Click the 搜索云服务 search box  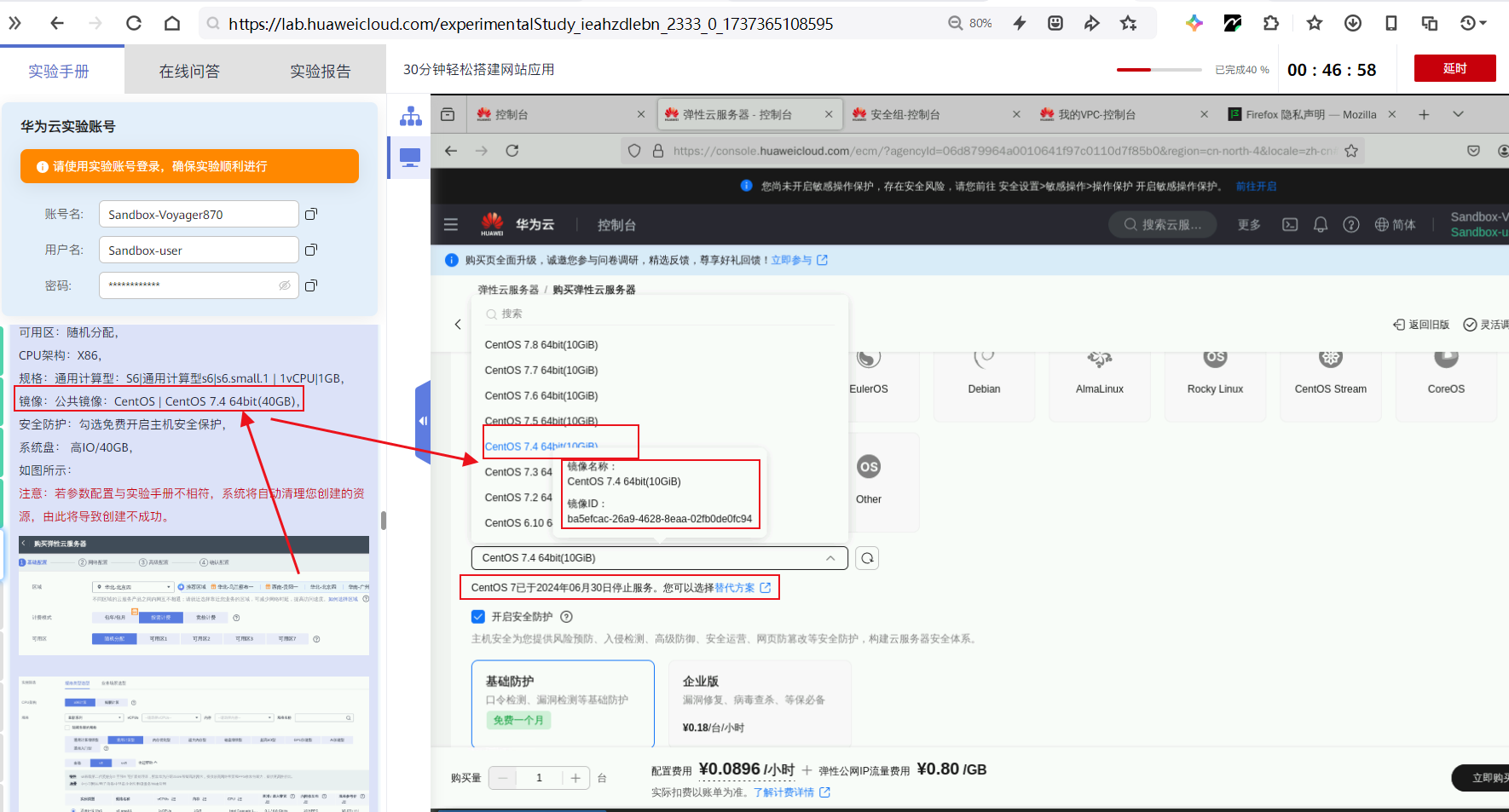[x=1162, y=225]
